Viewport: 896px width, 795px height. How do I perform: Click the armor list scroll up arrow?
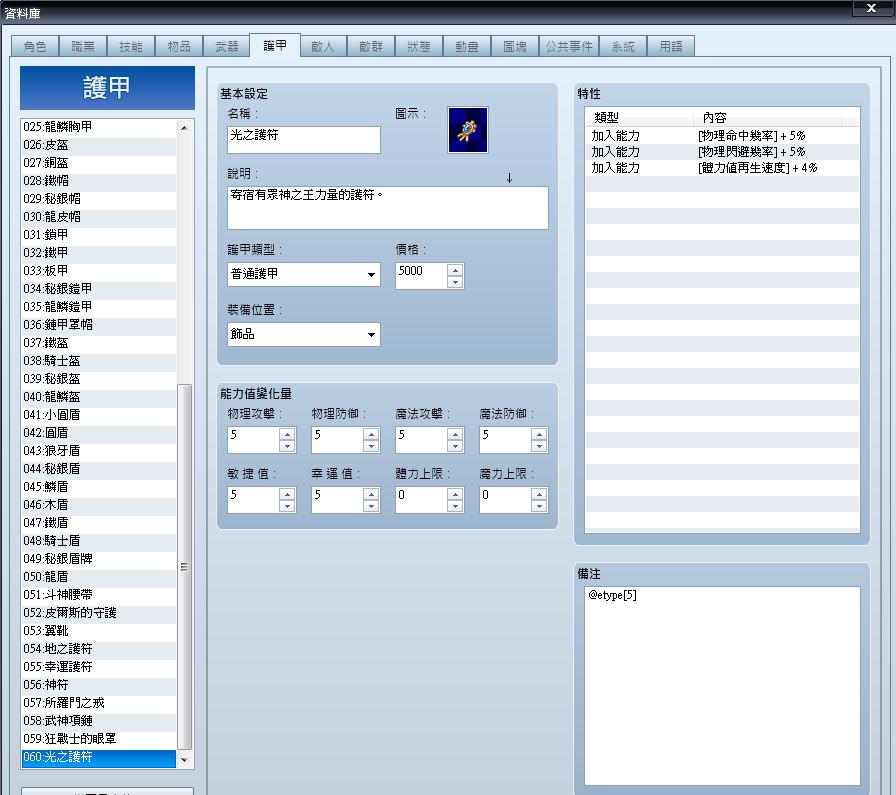tap(185, 127)
